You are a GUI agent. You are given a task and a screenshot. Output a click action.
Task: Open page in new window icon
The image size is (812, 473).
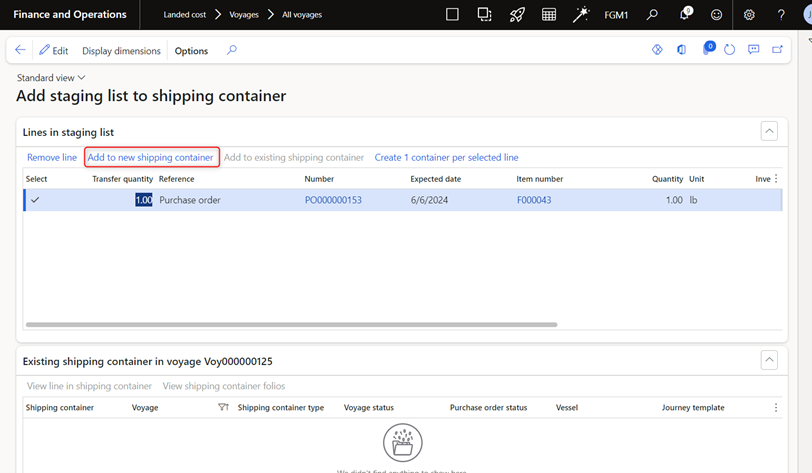[778, 50]
